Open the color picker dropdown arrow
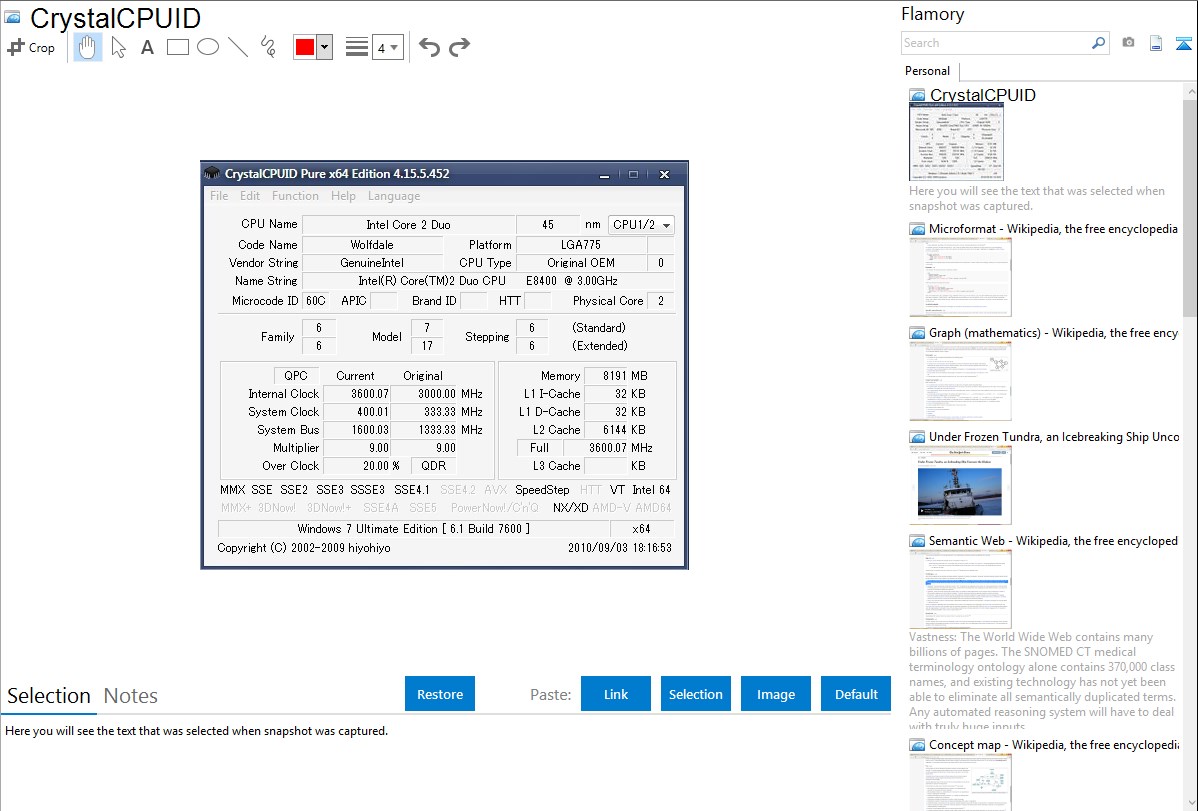The image size is (1198, 811). pos(324,47)
